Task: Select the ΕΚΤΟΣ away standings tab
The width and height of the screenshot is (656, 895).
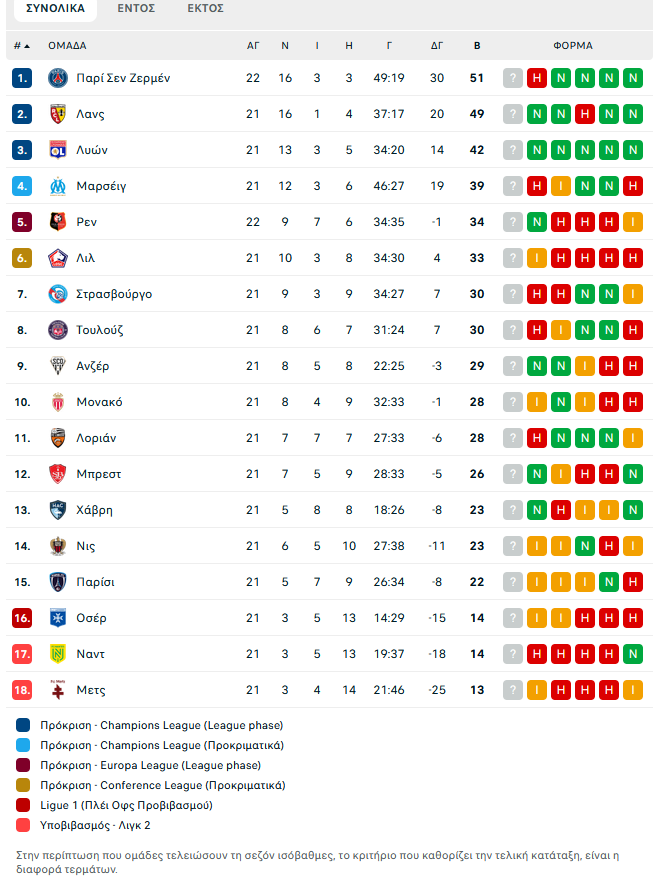Action: coord(205,9)
